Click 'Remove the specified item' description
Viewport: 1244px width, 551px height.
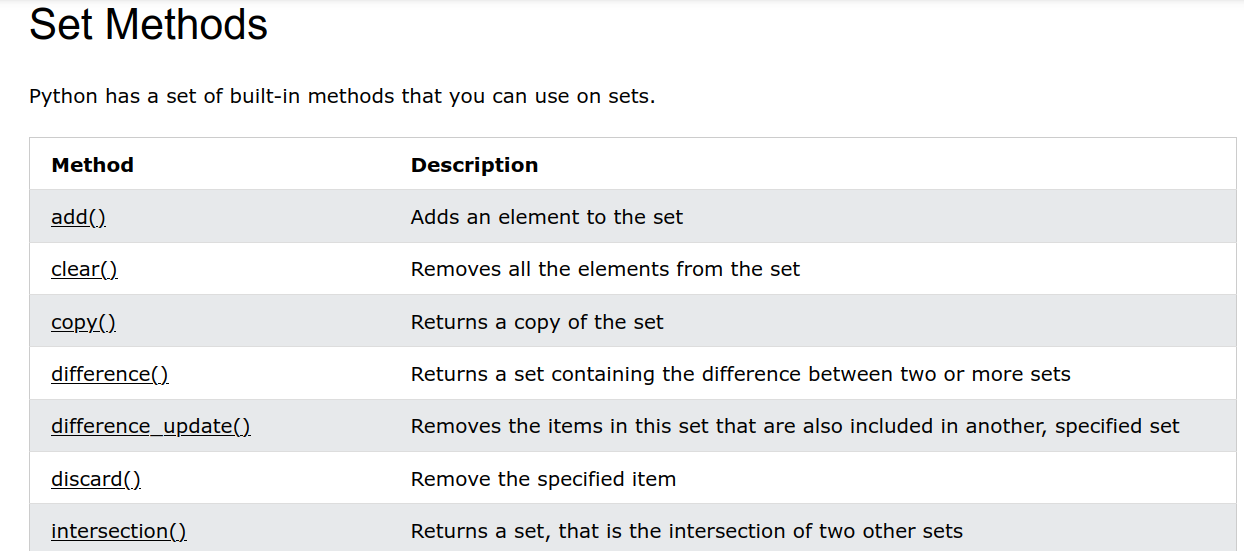[x=543, y=479]
